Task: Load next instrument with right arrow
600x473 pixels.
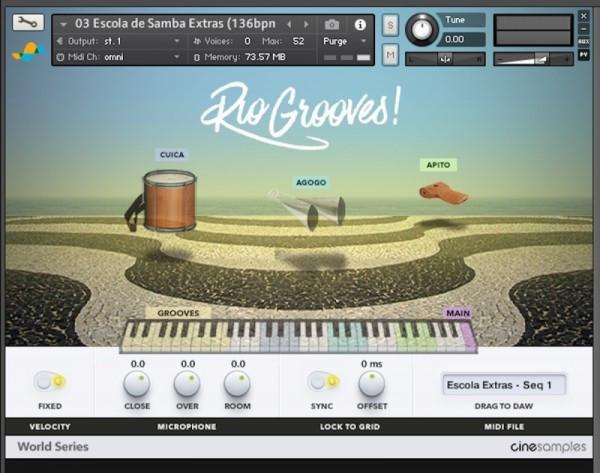Action: 306,24
